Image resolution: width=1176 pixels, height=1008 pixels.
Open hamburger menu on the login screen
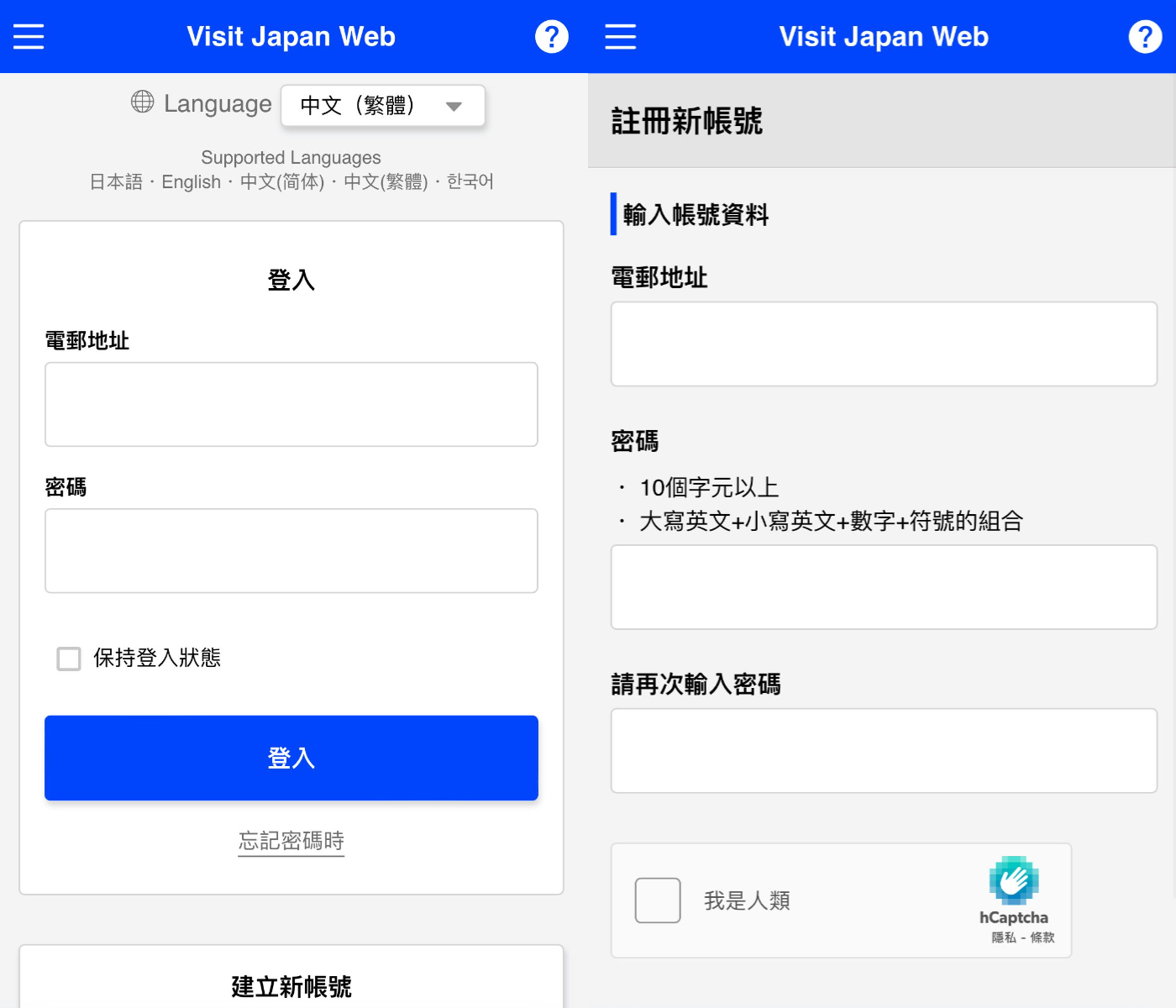pyautogui.click(x=29, y=36)
